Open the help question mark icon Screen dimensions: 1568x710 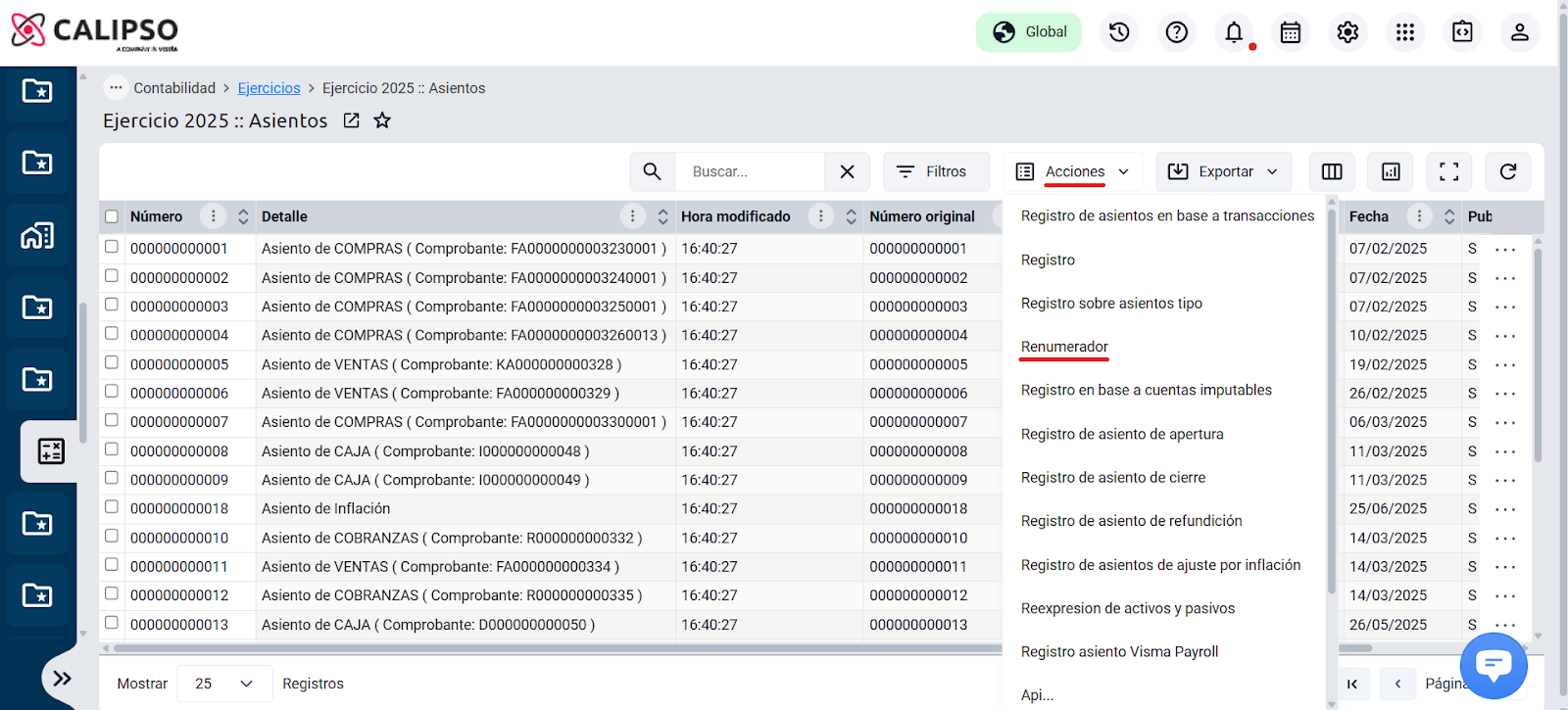pos(1176,32)
